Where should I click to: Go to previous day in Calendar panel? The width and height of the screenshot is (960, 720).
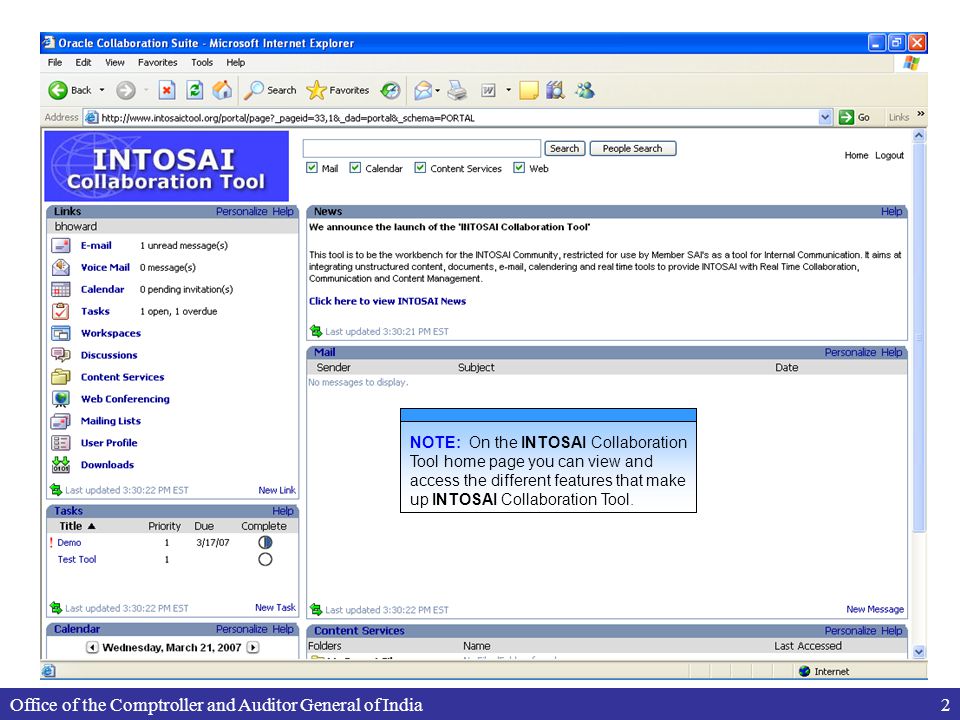tap(92, 647)
